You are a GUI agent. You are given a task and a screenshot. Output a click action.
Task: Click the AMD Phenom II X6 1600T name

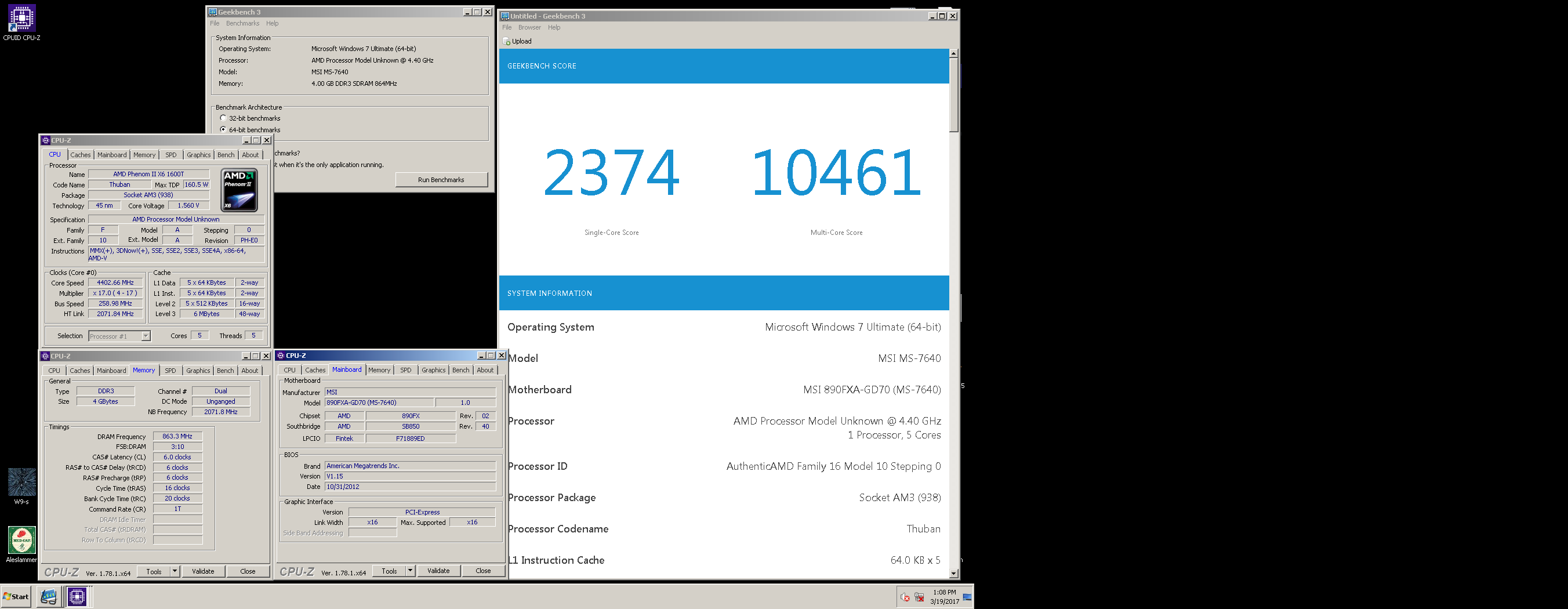(148, 174)
